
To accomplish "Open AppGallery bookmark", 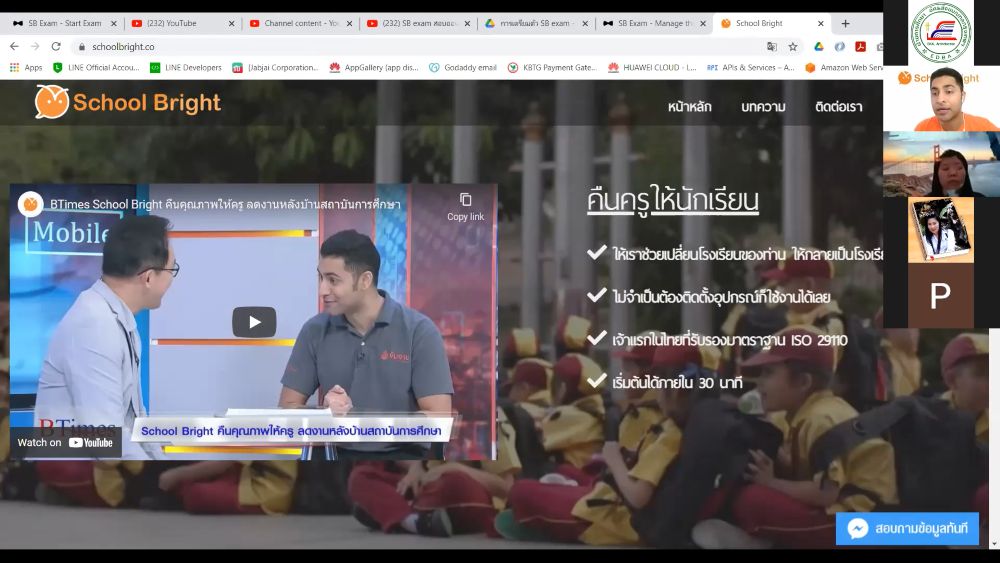I will click(374, 68).
